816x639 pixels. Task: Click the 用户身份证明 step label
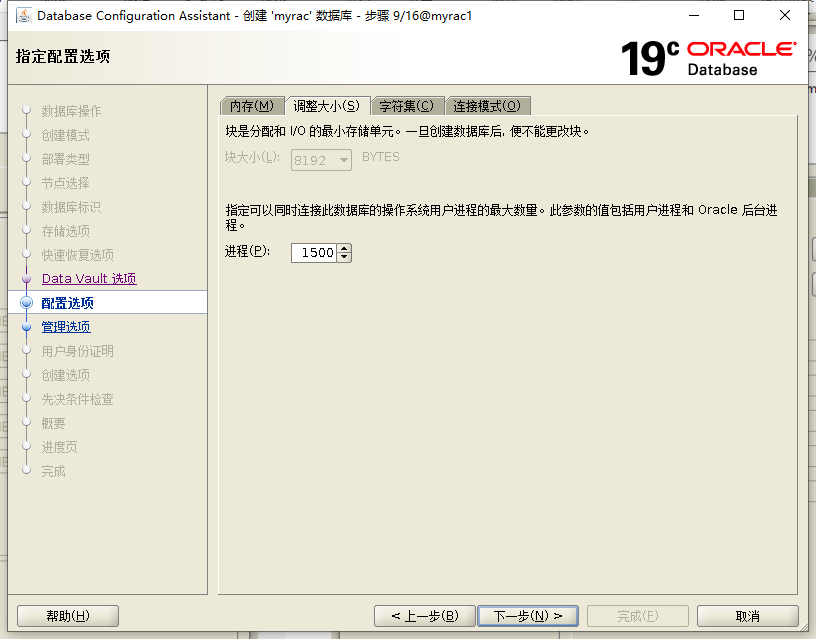click(x=78, y=351)
